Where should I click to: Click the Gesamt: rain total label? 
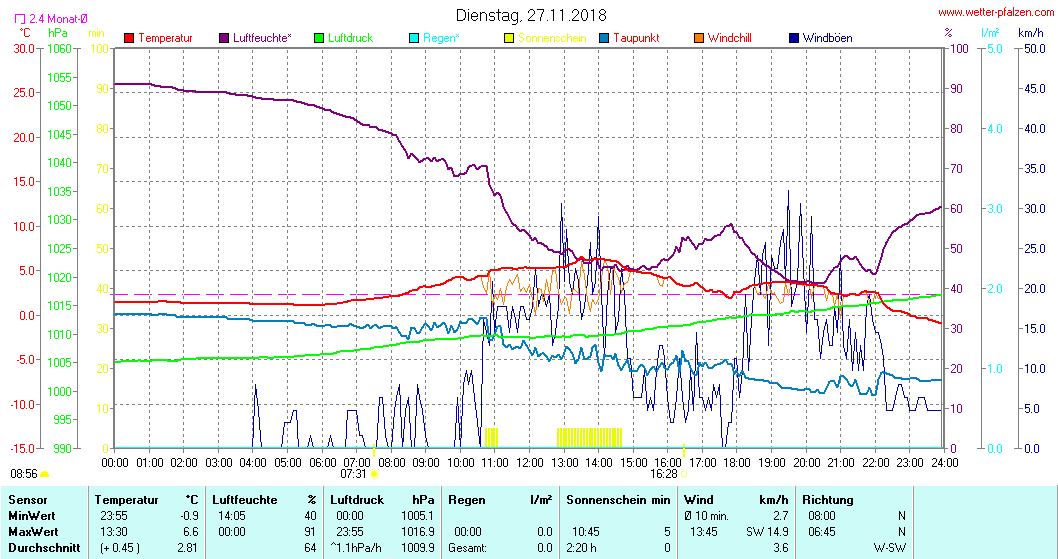tap(468, 548)
